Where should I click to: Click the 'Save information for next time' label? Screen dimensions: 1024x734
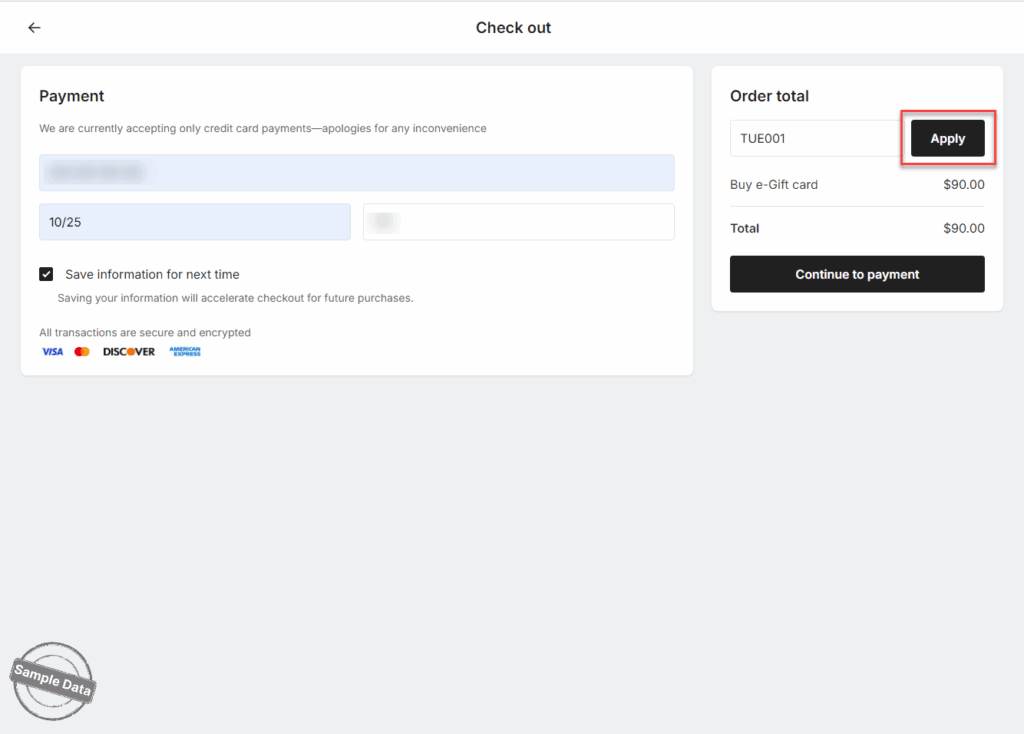(x=152, y=274)
